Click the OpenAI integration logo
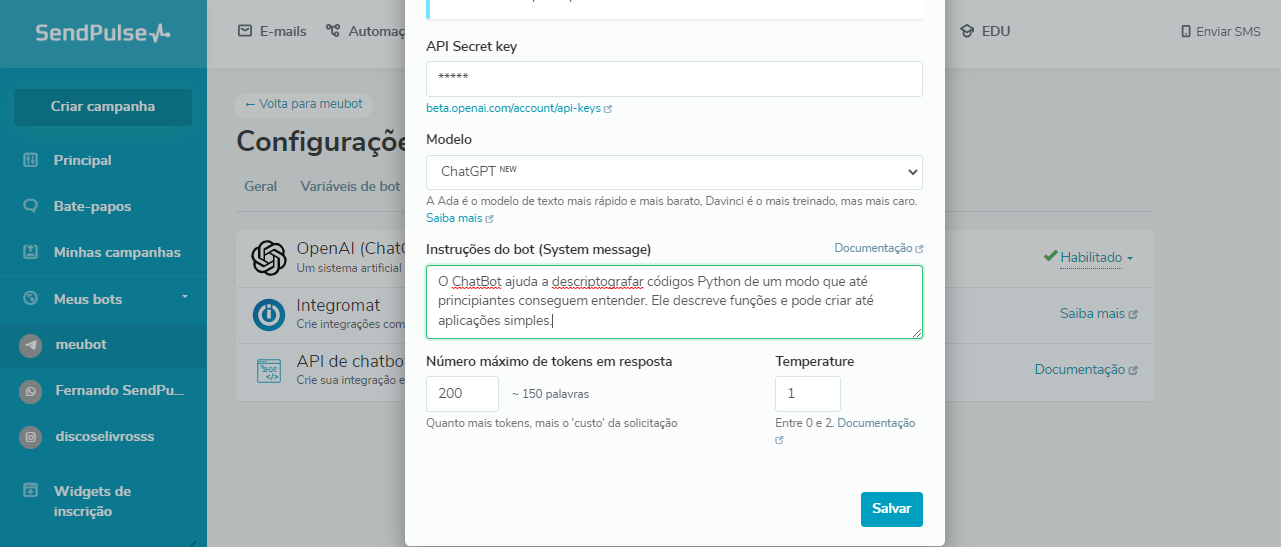Image resolution: width=1281 pixels, height=547 pixels. [x=269, y=258]
